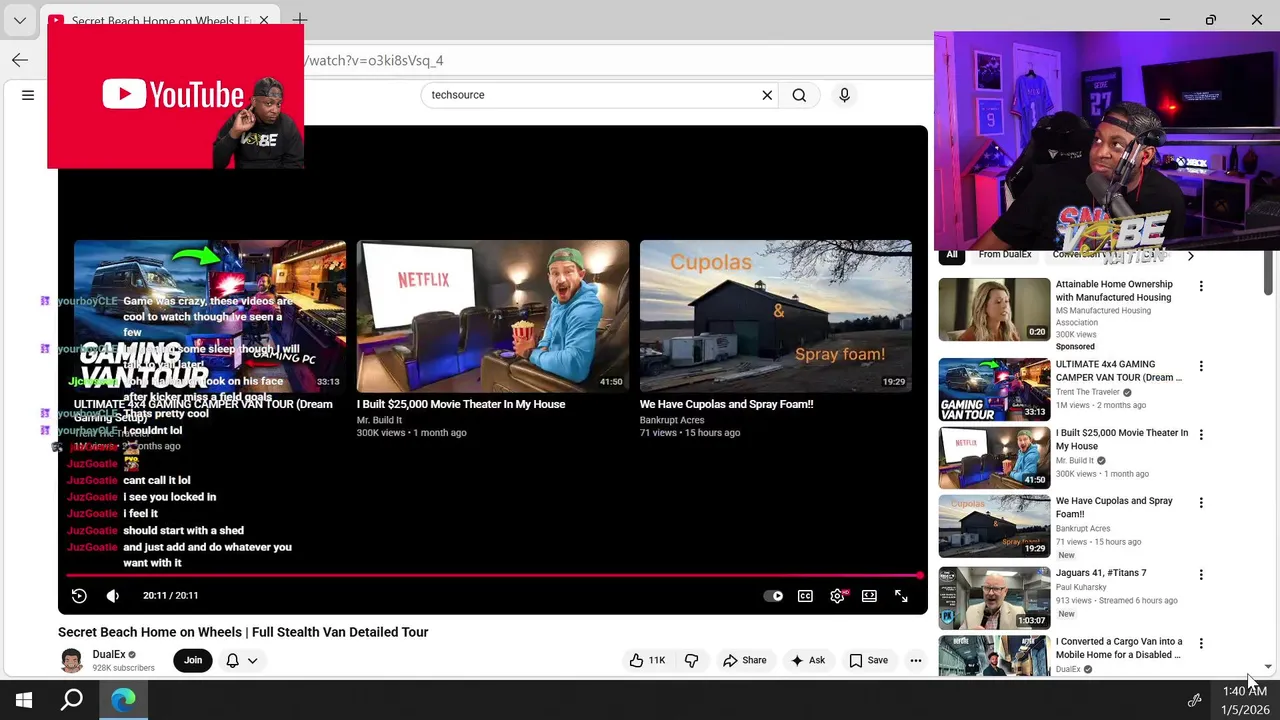Open options for Cupolas sidebar video
This screenshot has height=720, width=1280.
click(1201, 503)
